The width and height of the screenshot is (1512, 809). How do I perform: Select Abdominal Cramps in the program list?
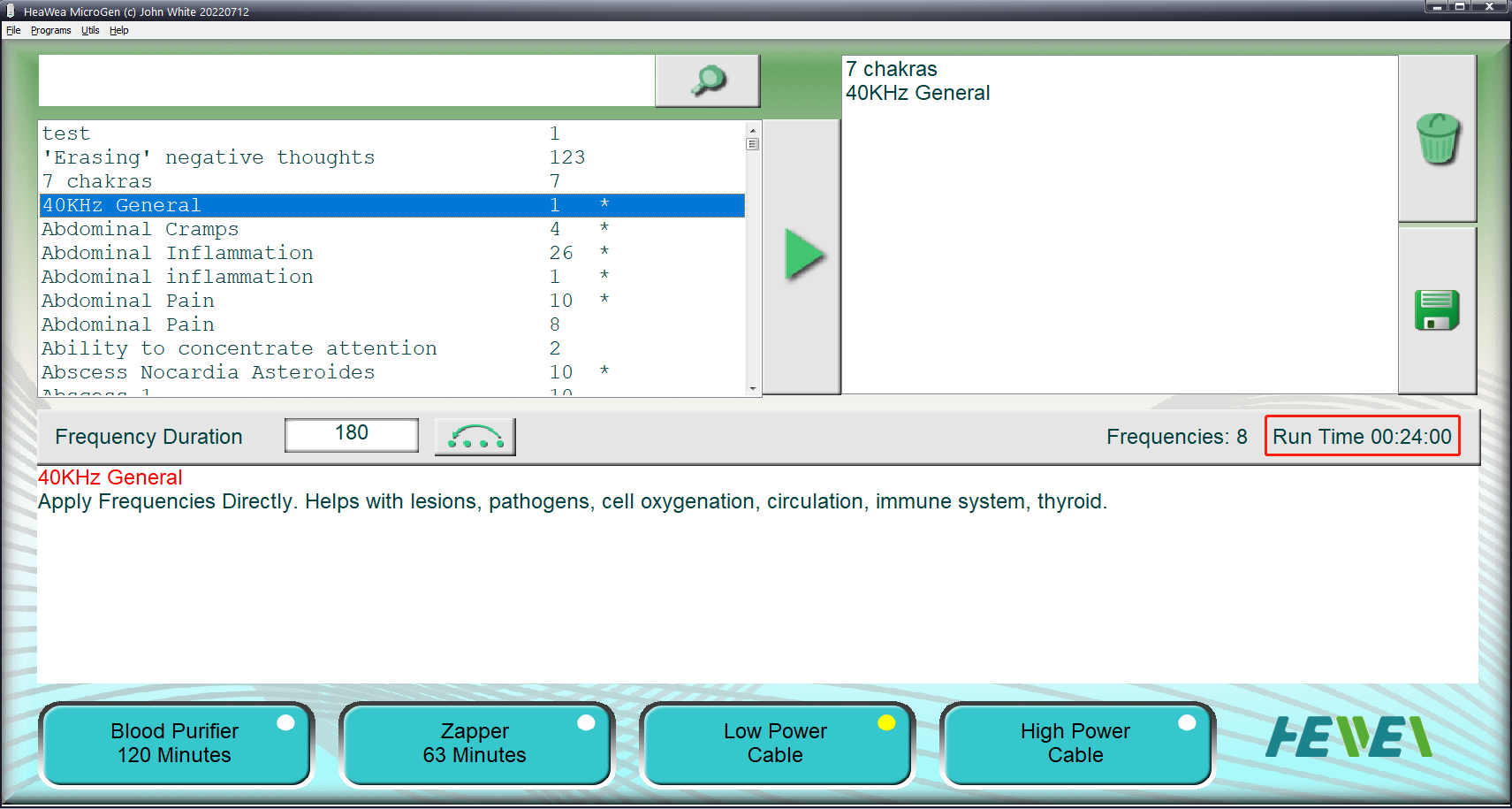[x=141, y=229]
